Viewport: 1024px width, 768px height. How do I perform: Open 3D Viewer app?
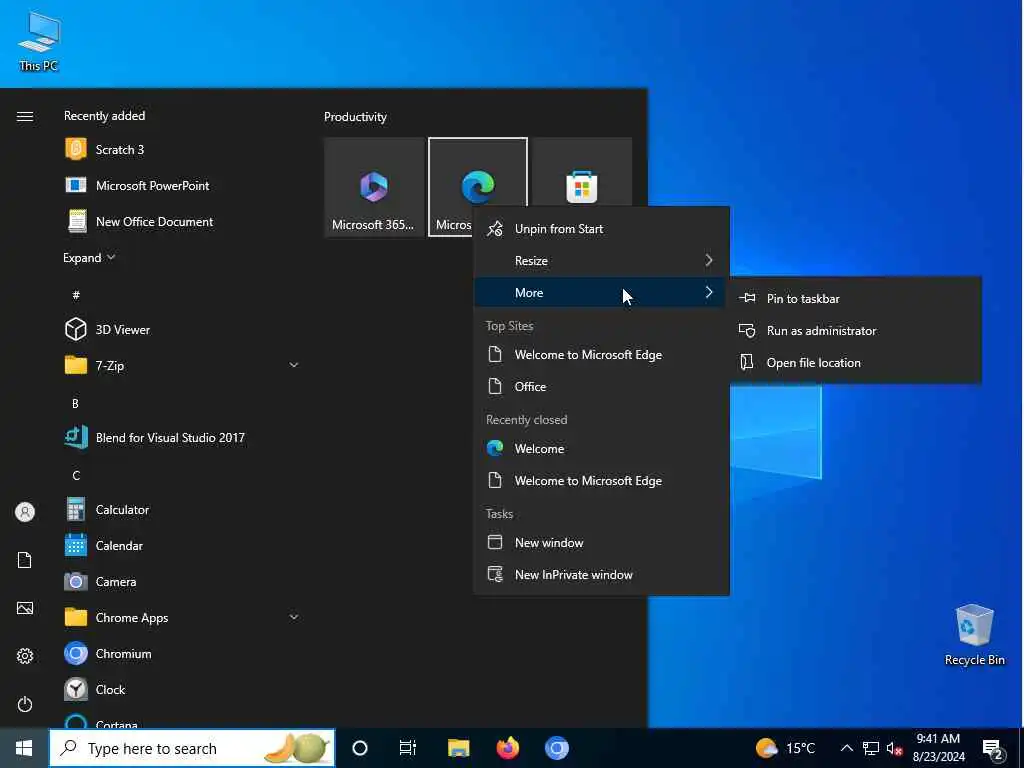point(182,329)
